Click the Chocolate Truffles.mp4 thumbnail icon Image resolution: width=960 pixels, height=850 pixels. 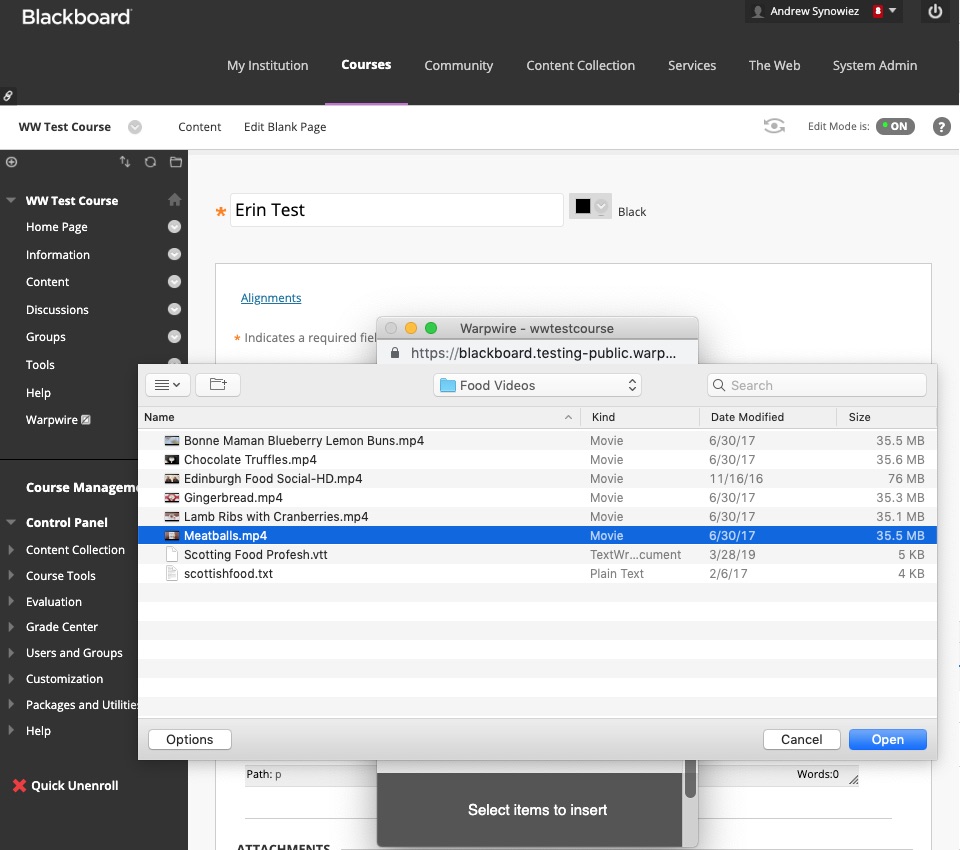(172, 460)
